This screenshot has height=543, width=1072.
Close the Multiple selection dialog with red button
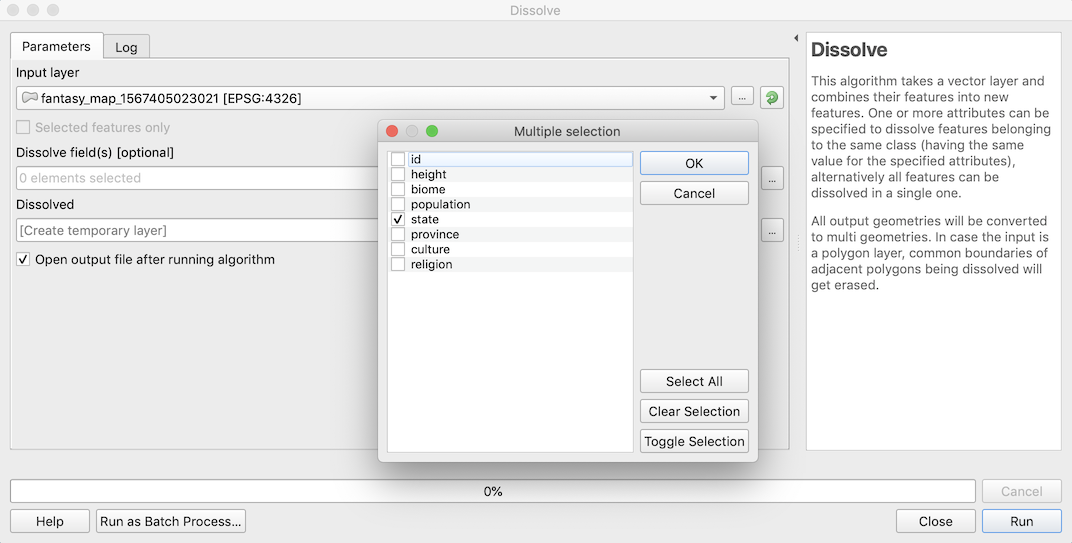tap(392, 131)
